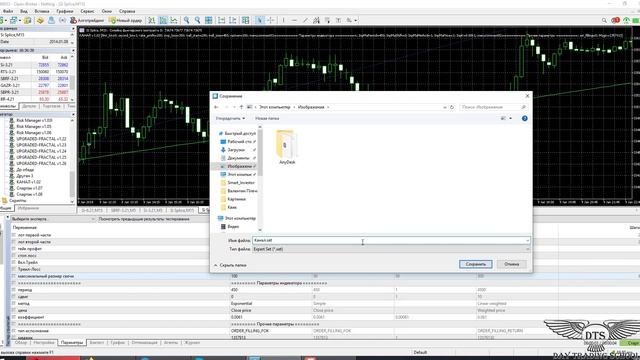
Task: Tick checkbox for 'максимальный размер свечи'
Action: click(14, 276)
